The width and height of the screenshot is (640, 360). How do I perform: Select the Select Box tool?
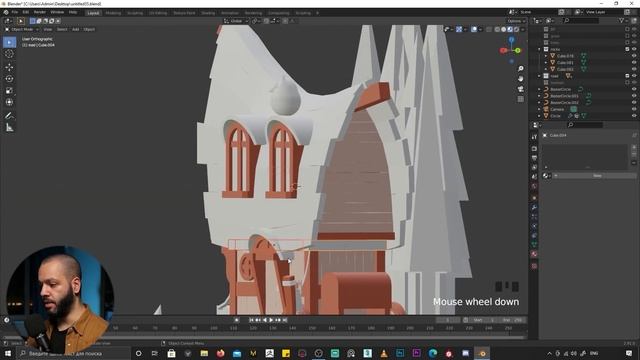pos(9,42)
